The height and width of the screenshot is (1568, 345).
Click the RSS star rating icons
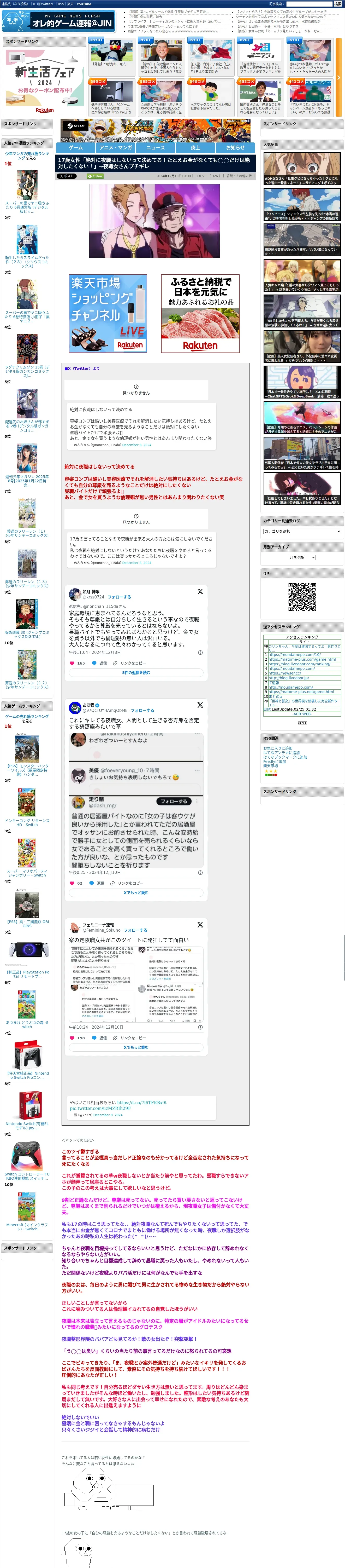(x=271, y=772)
